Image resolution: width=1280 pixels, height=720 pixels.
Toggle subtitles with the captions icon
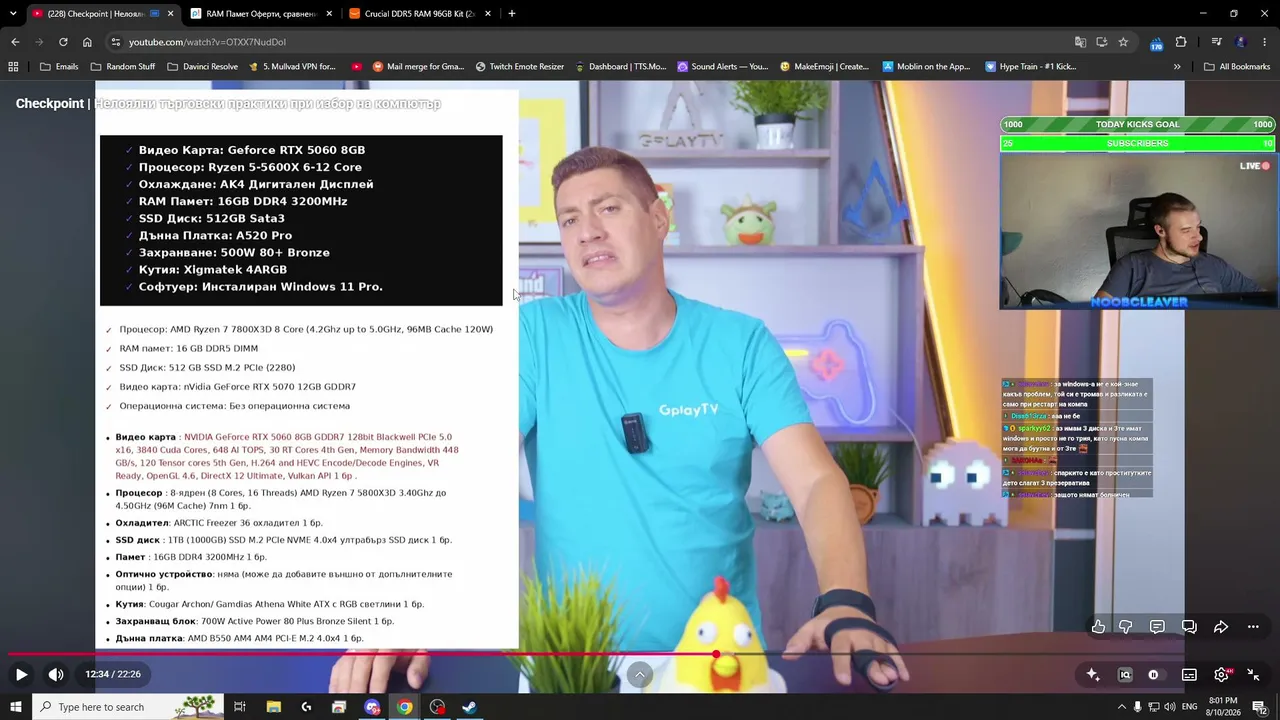click(1189, 675)
